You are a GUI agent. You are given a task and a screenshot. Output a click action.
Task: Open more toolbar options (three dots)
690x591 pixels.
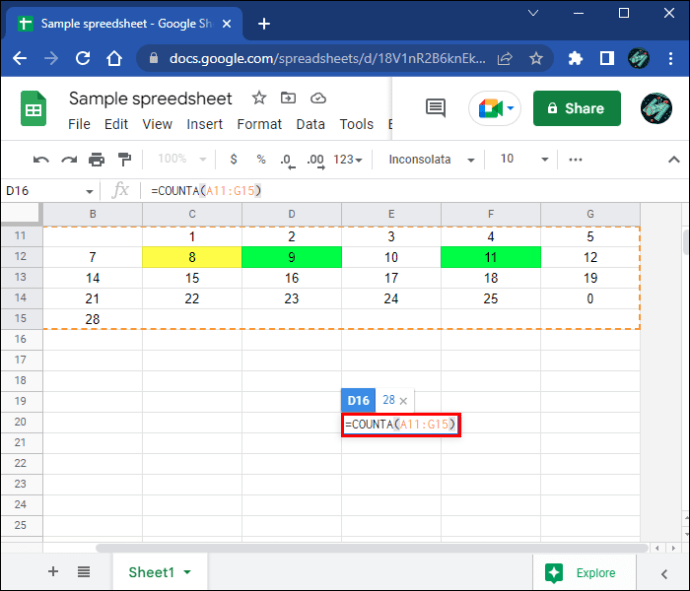576,159
